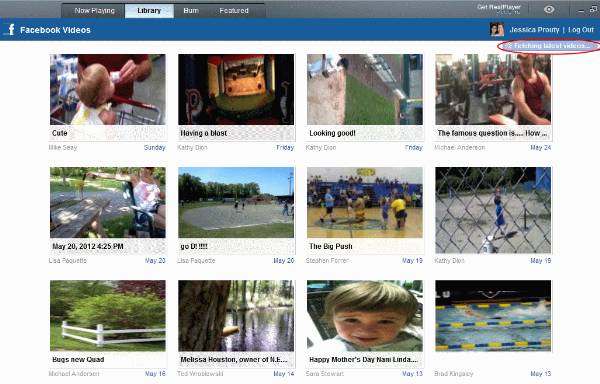Click the Mike Seay author name
The width and height of the screenshot is (600, 384).
[x=63, y=148]
